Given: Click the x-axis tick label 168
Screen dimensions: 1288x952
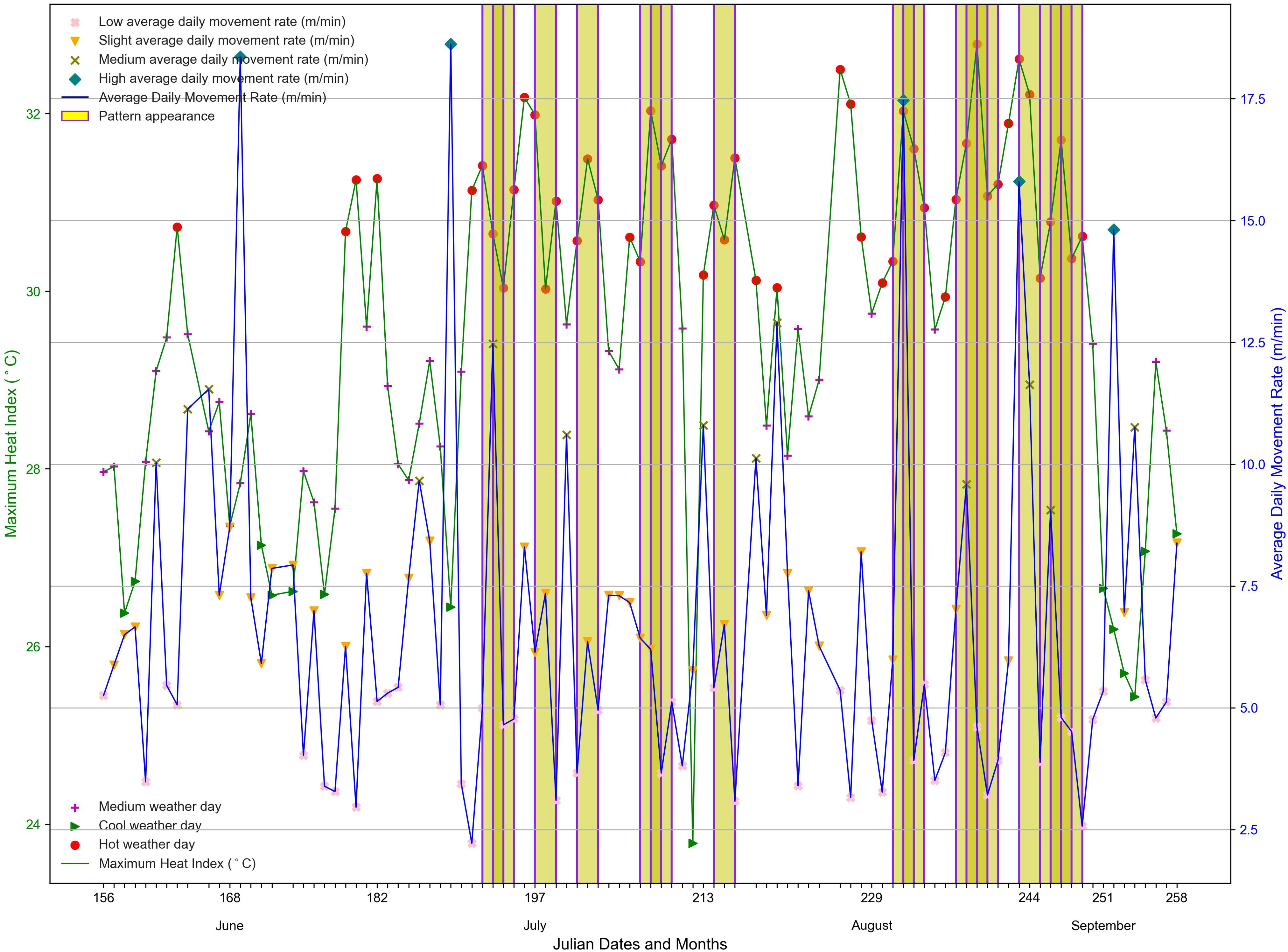Looking at the screenshot, I should [x=230, y=899].
